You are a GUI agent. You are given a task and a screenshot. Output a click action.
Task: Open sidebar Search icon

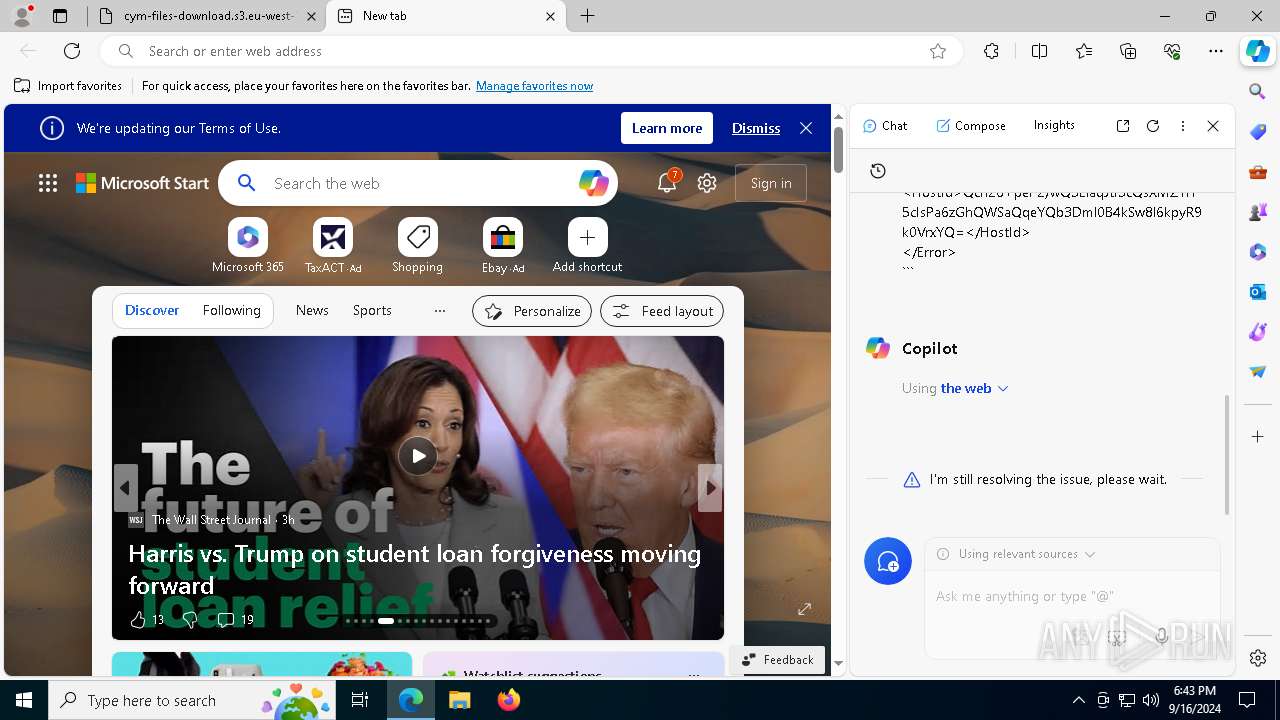coord(1258,92)
